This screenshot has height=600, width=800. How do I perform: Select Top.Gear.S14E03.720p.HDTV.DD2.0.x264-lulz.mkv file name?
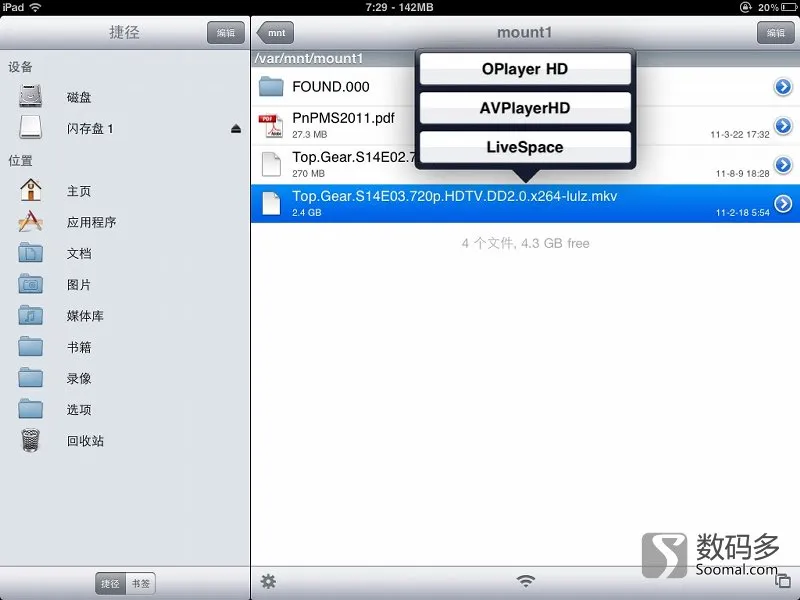pyautogui.click(x=455, y=196)
